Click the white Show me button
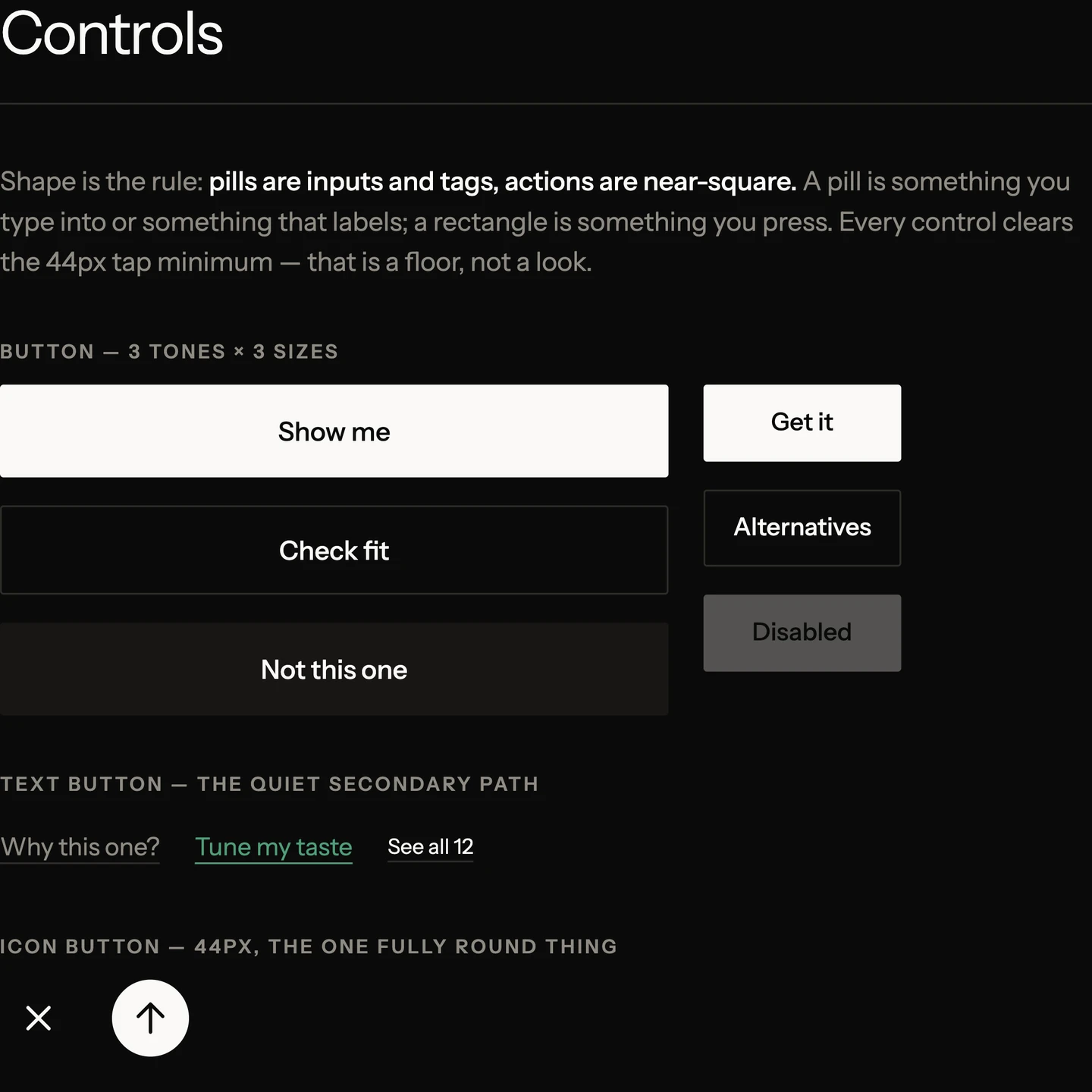This screenshot has width=1092, height=1092. point(334,431)
